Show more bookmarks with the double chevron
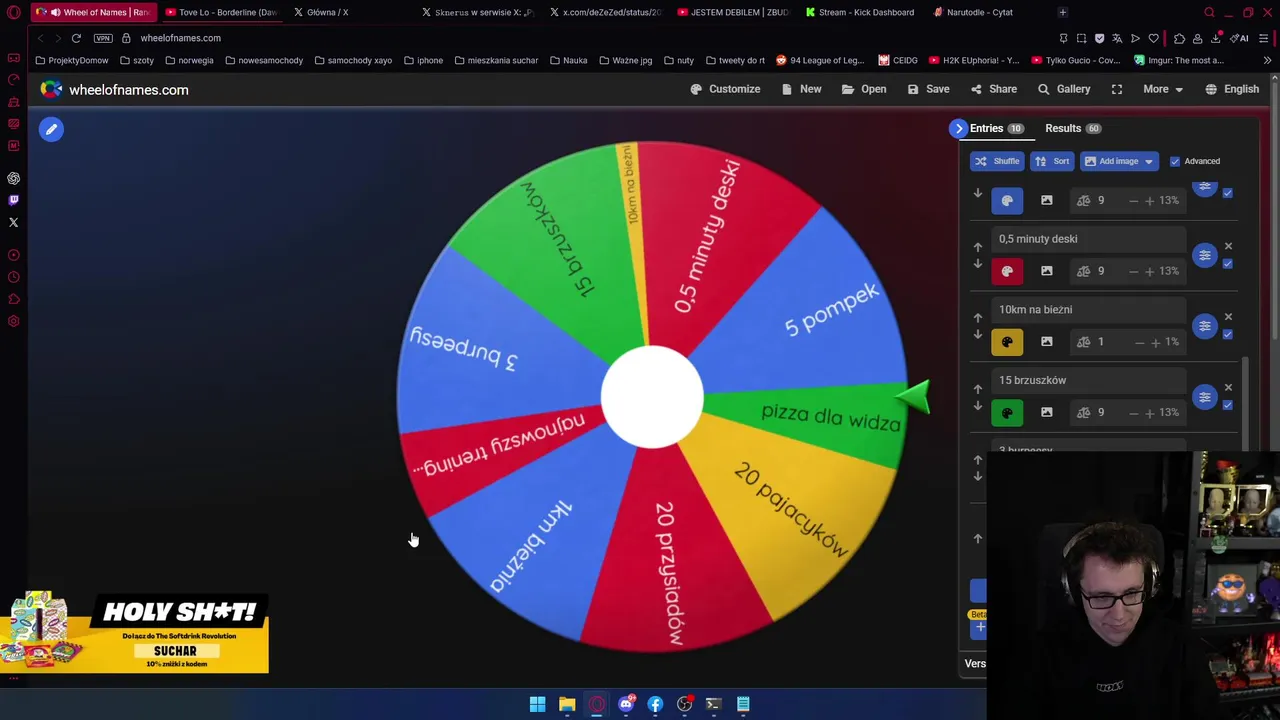Image resolution: width=1280 pixels, height=720 pixels. tap(1267, 60)
